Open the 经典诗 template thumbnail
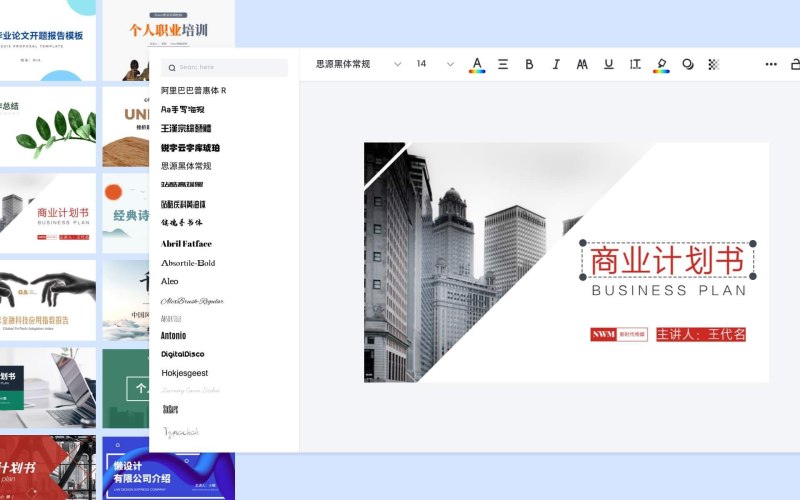This screenshot has width=800, height=500. 126,213
